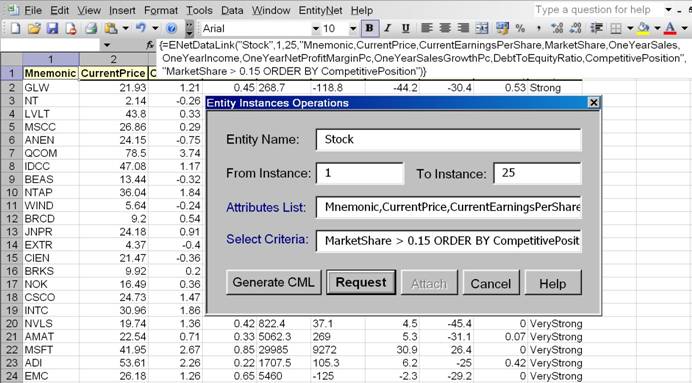Decrease decimal places

coord(575,29)
